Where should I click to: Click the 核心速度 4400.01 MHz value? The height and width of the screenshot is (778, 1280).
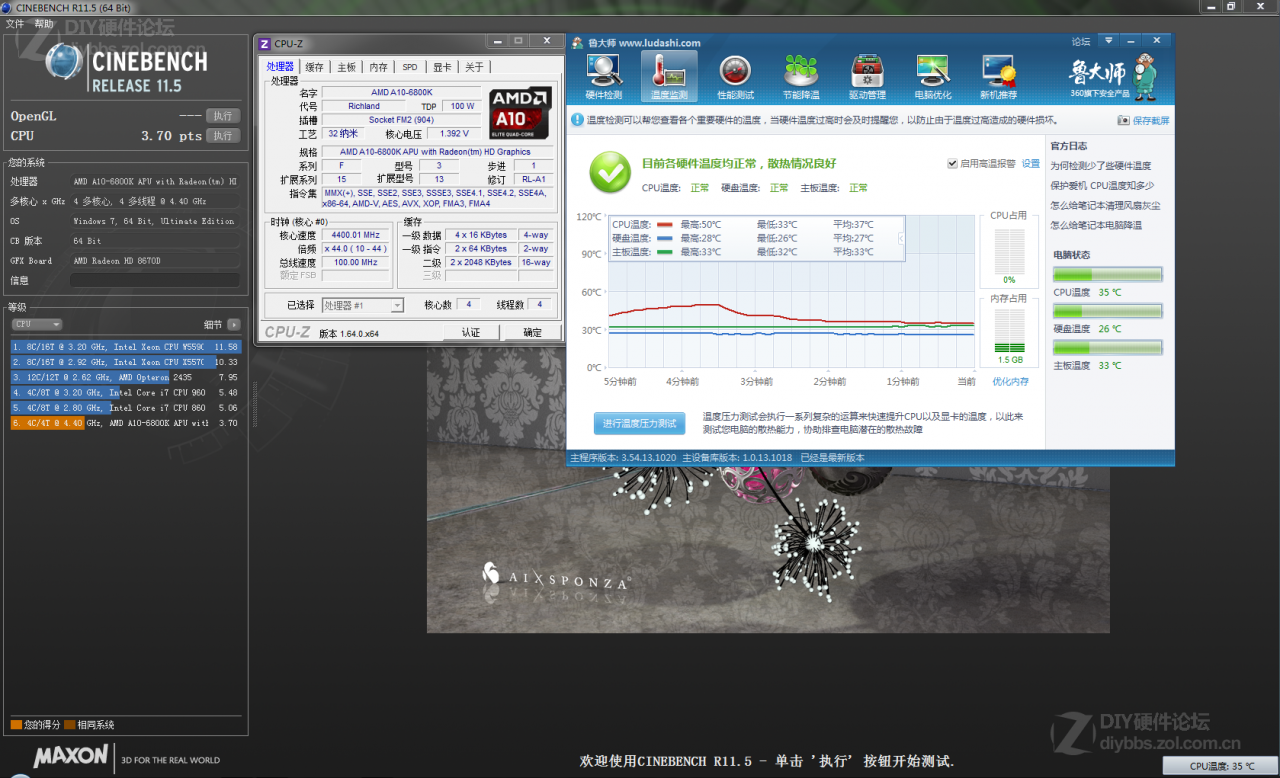click(357, 235)
